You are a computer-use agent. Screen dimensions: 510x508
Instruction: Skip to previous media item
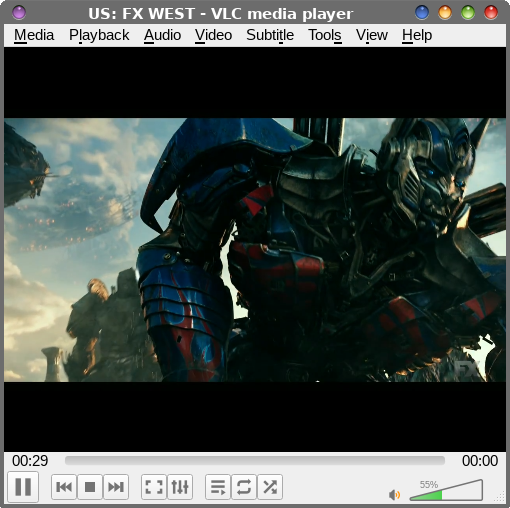click(x=64, y=487)
